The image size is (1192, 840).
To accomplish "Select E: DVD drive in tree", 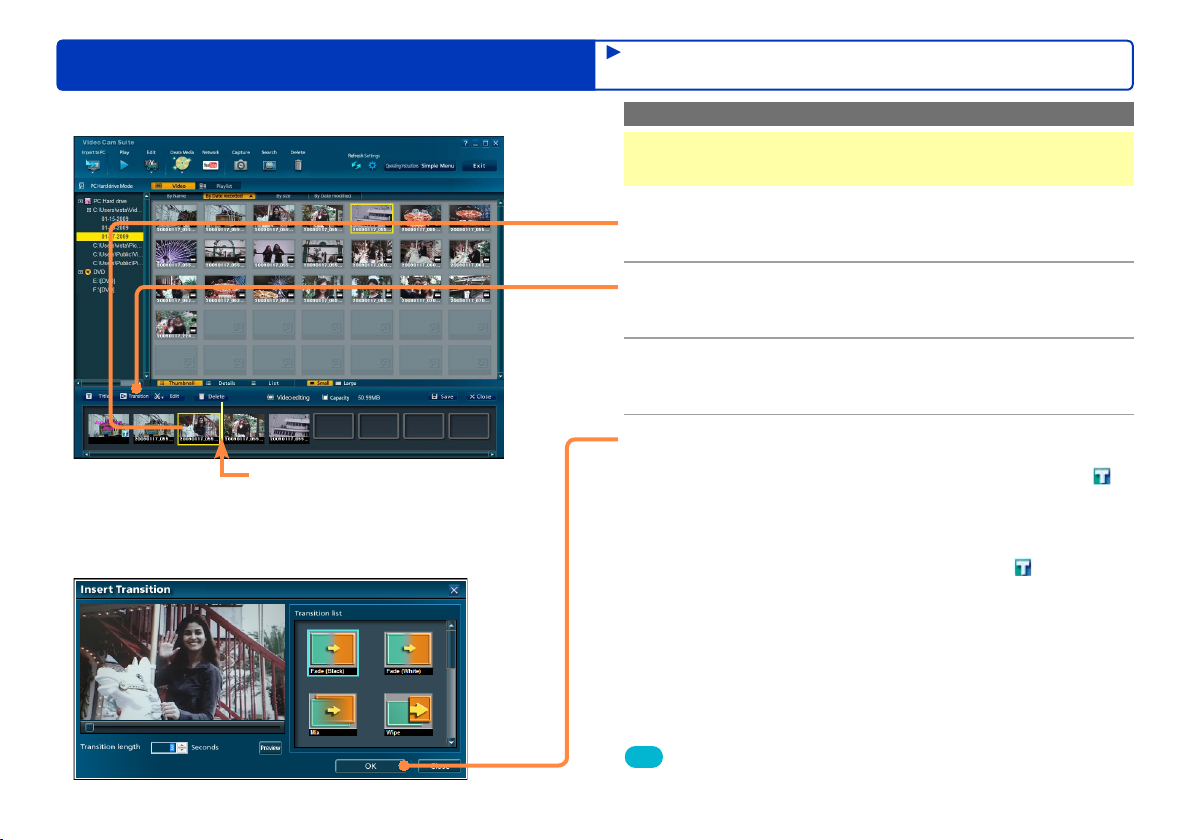I will pyautogui.click(x=103, y=281).
